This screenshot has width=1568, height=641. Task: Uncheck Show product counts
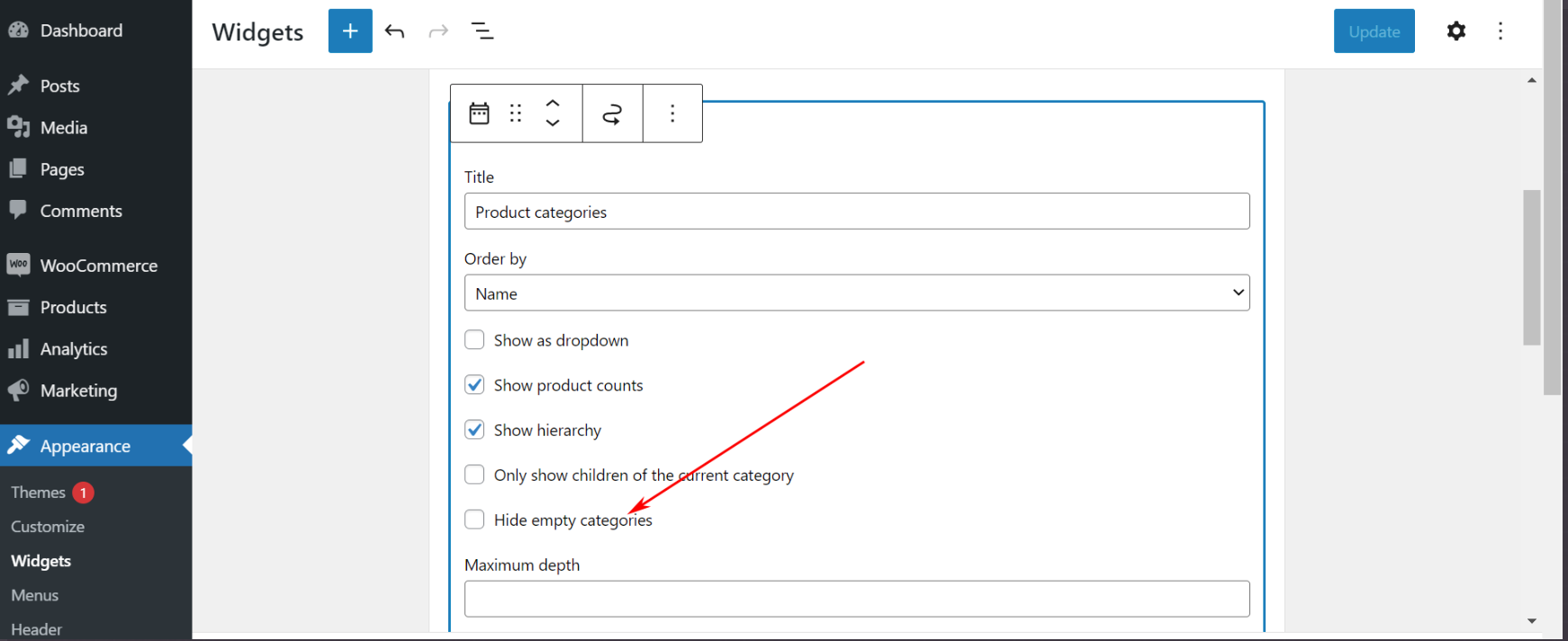coord(474,385)
